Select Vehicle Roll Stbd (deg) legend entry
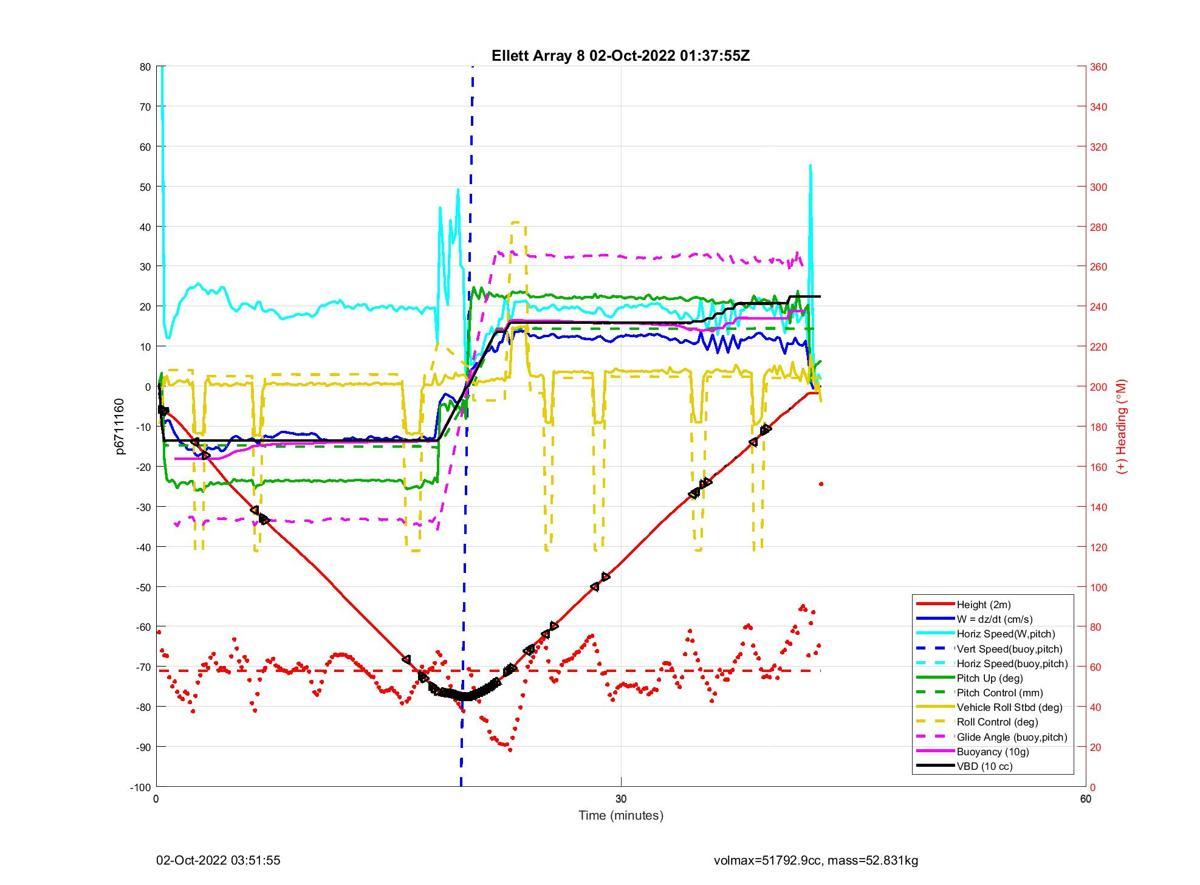Screen dimensions: 1200x885 pyautogui.click(x=1010, y=707)
